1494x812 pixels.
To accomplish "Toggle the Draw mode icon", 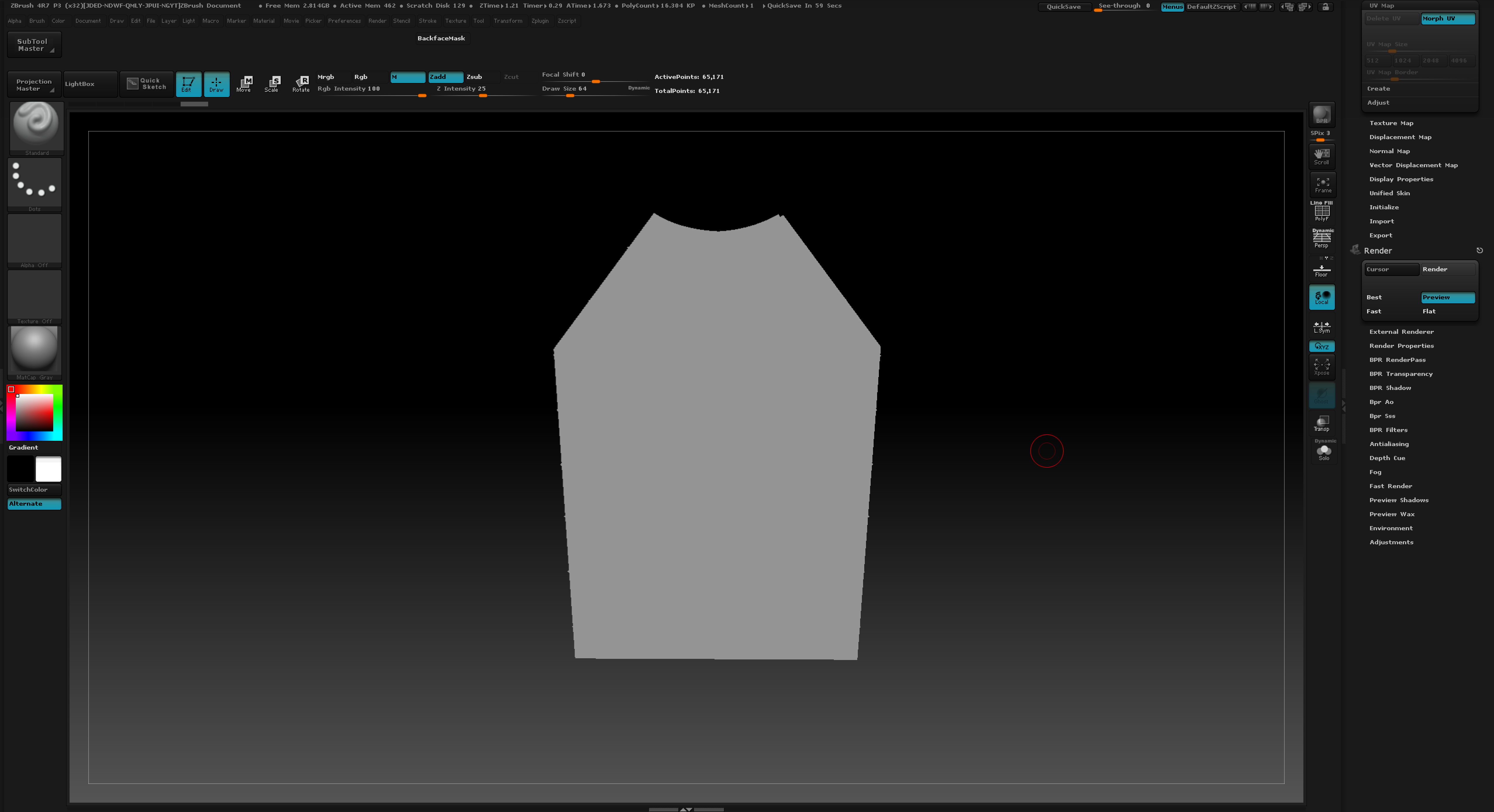I will 216,84.
